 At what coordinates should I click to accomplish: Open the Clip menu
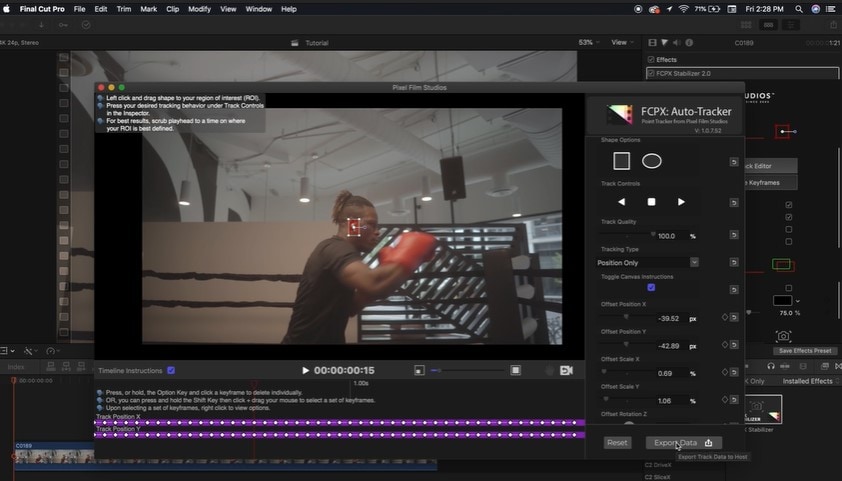click(x=172, y=9)
